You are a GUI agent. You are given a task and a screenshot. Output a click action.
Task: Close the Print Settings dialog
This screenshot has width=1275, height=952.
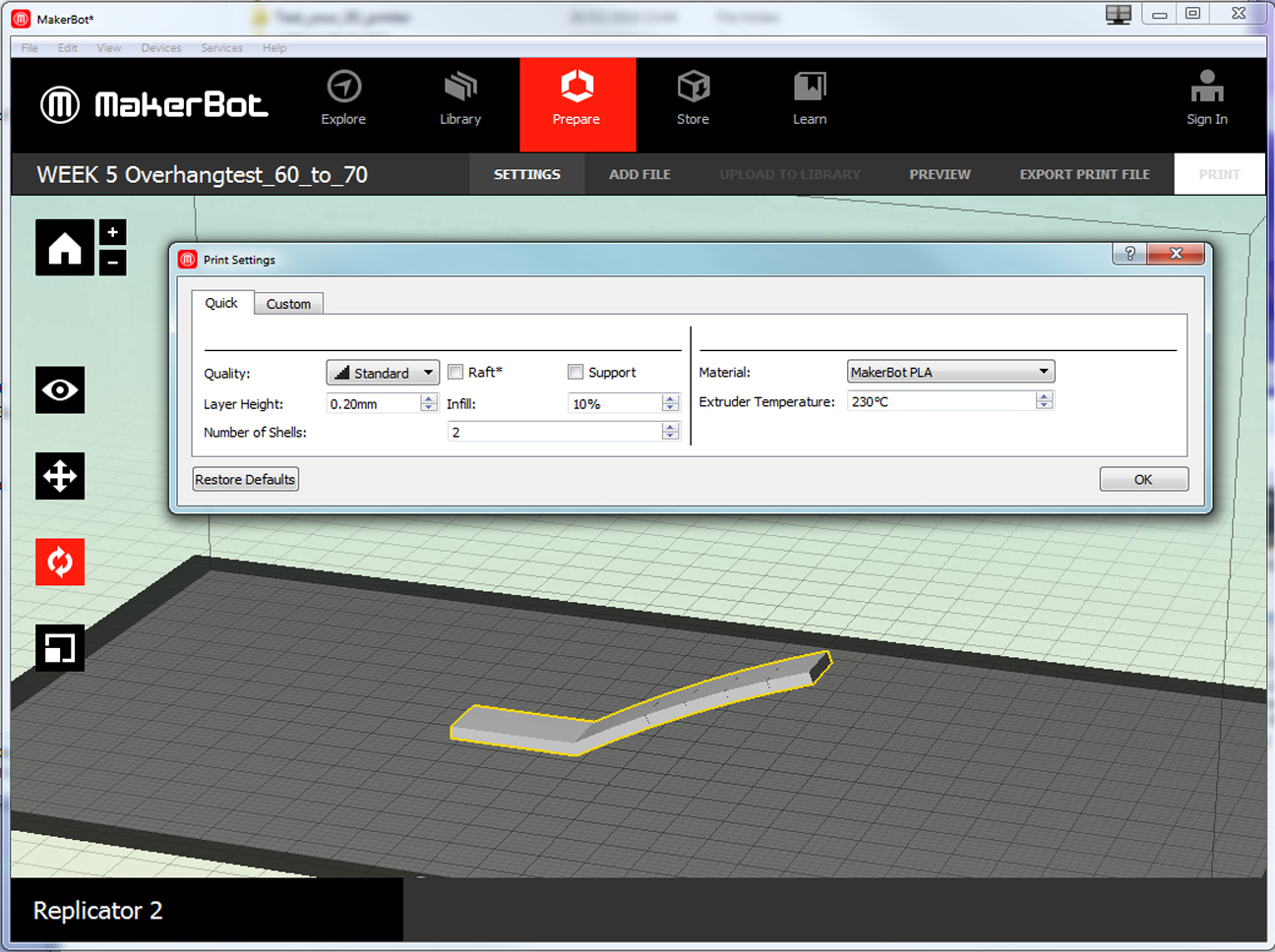click(x=1176, y=254)
